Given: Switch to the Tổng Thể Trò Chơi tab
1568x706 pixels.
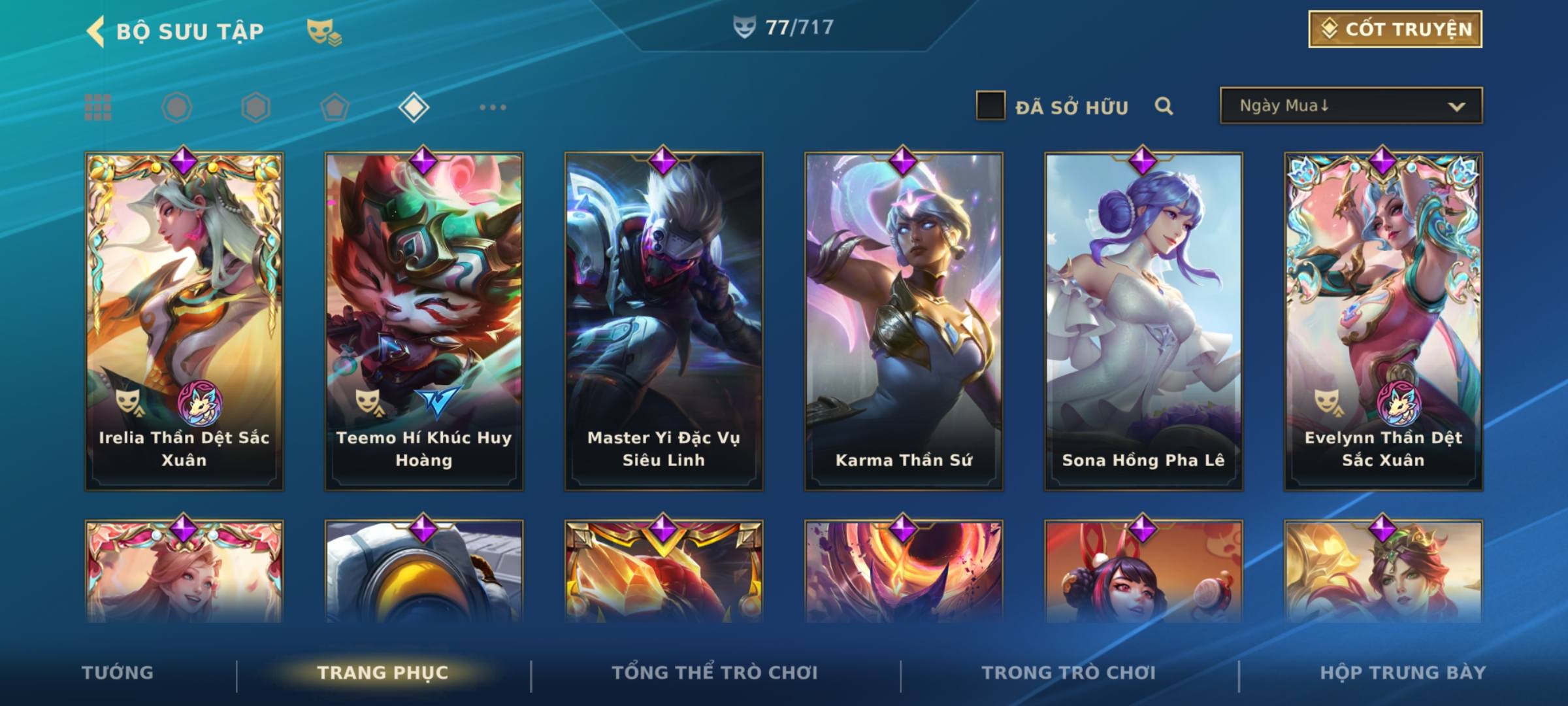Looking at the screenshot, I should point(715,673).
